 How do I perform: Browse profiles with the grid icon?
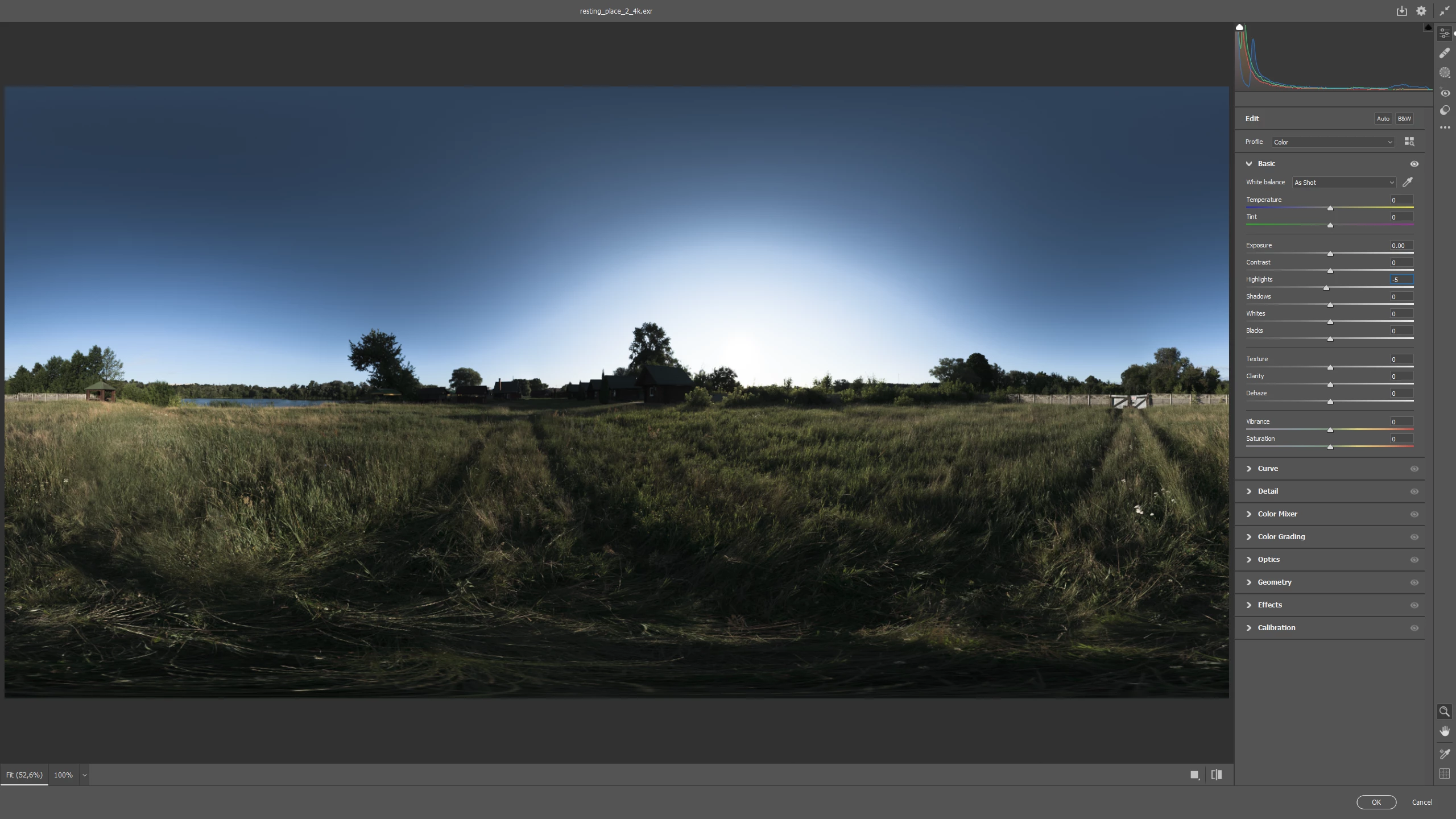tap(1409, 142)
